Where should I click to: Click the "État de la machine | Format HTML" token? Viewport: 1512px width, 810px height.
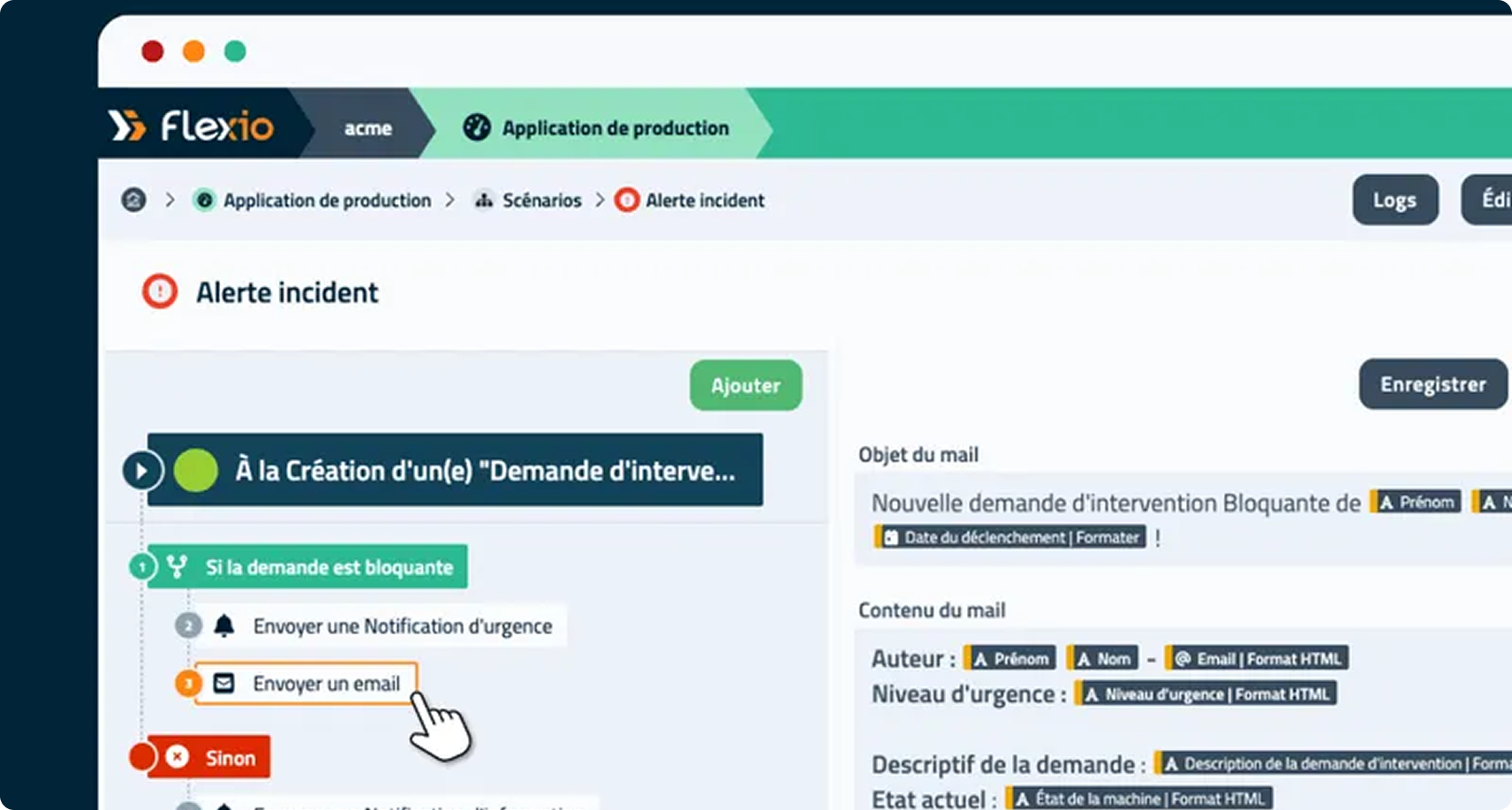1139,799
